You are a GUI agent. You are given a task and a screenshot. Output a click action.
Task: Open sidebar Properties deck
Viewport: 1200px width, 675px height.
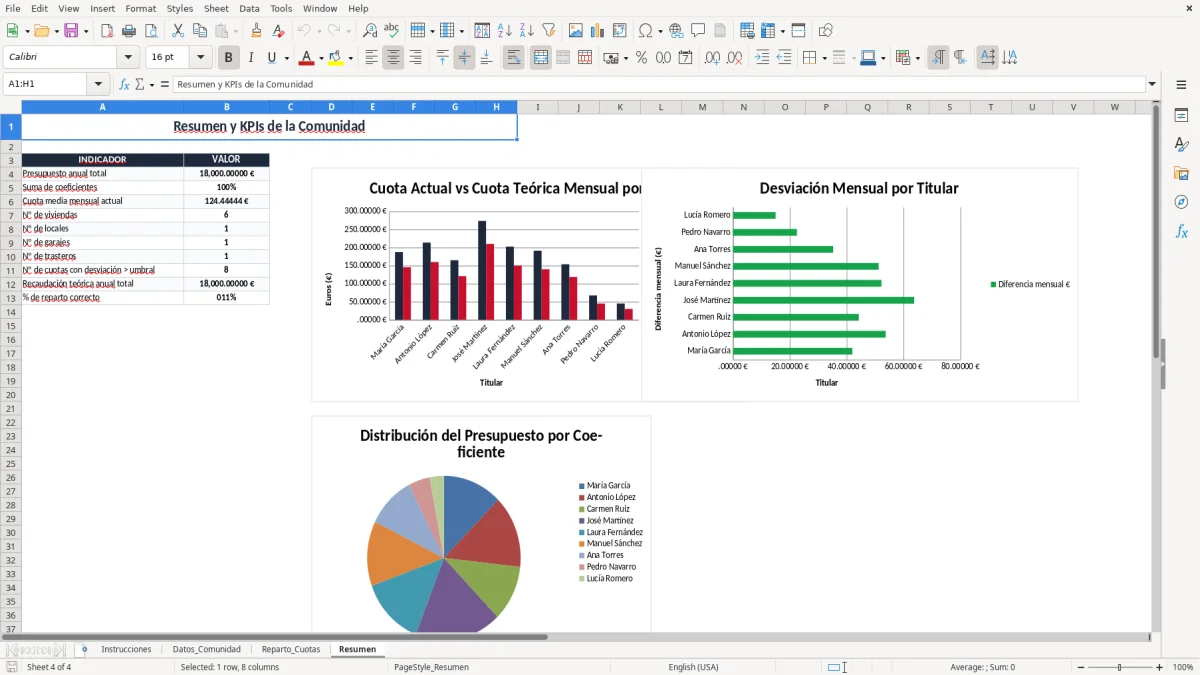pos(1181,116)
